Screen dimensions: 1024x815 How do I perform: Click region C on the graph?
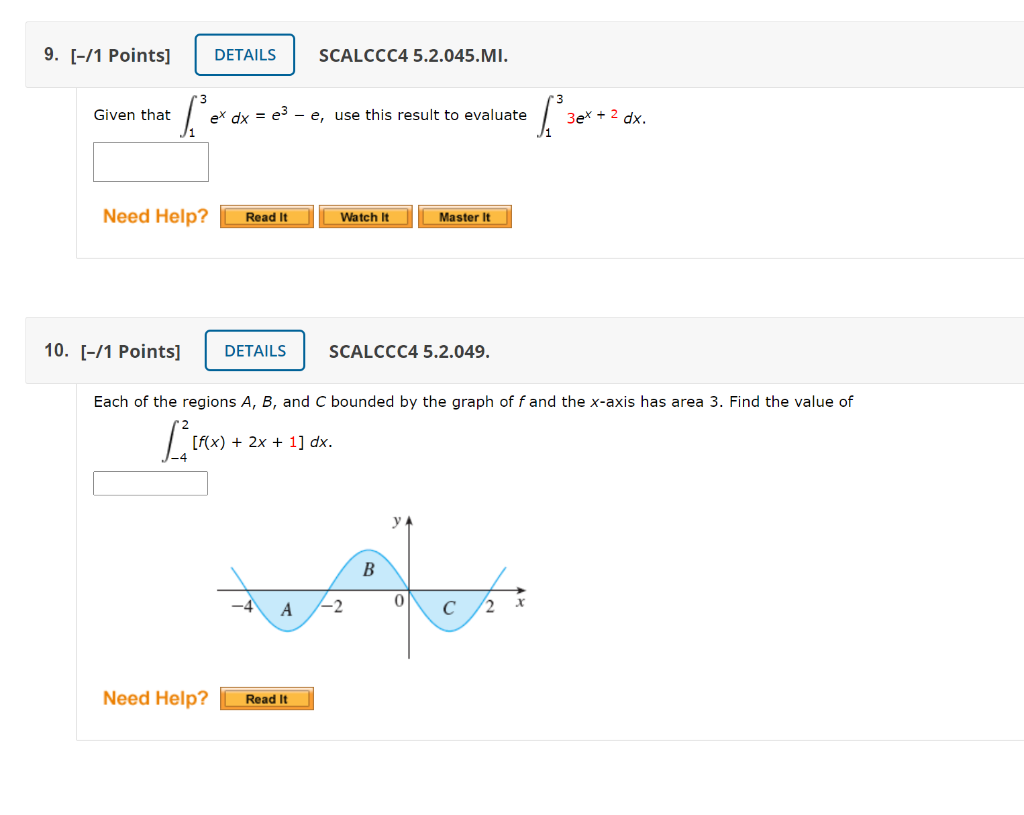click(x=449, y=605)
